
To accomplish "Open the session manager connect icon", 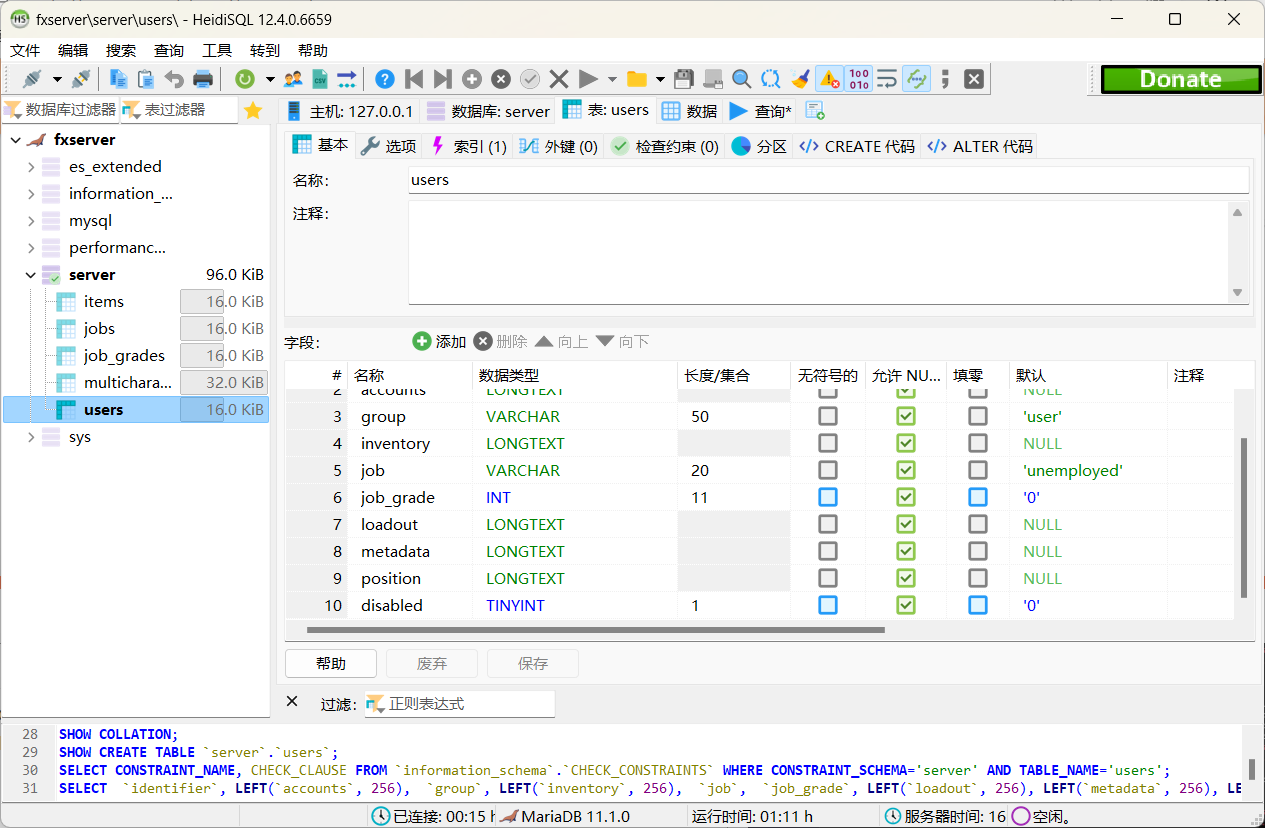I will pyautogui.click(x=32, y=79).
